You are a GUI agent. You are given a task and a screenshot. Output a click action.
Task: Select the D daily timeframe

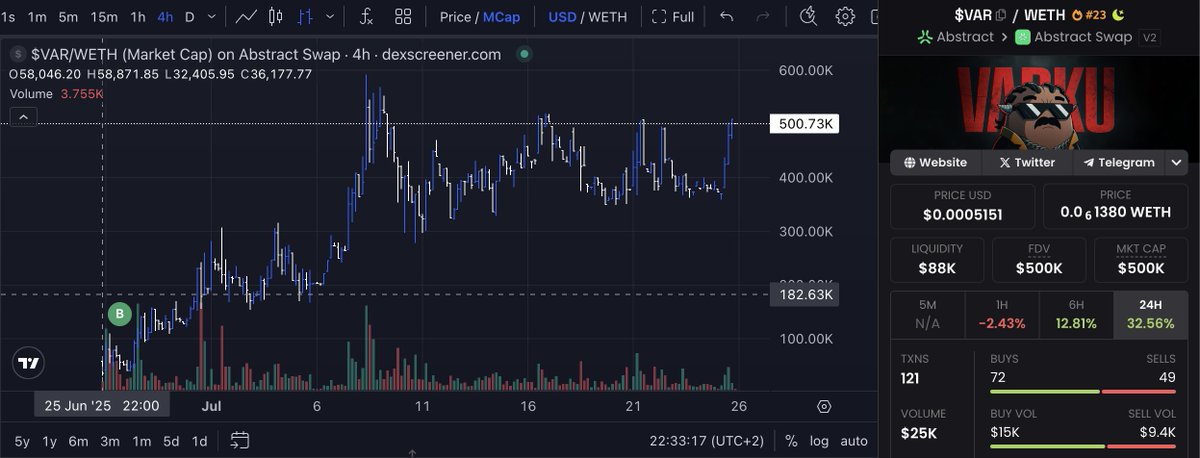coord(190,16)
